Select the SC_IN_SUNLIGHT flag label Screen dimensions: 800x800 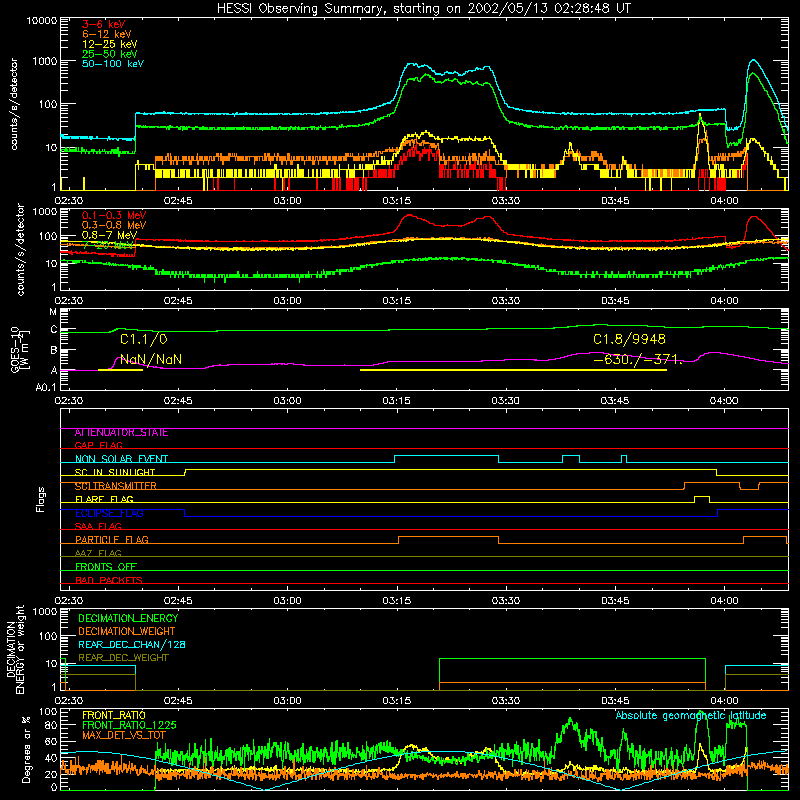115,472
